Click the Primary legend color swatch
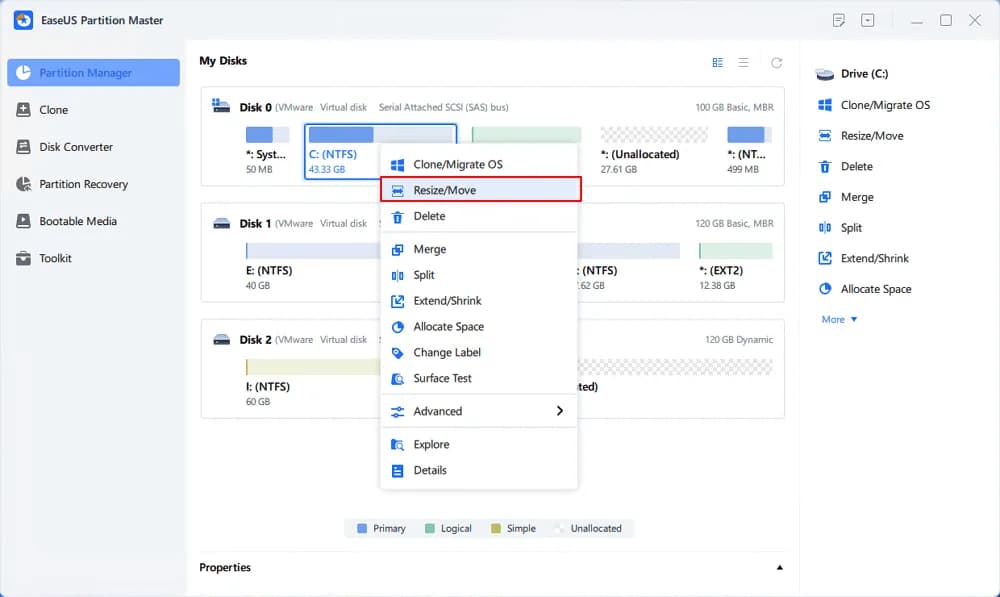 point(362,528)
